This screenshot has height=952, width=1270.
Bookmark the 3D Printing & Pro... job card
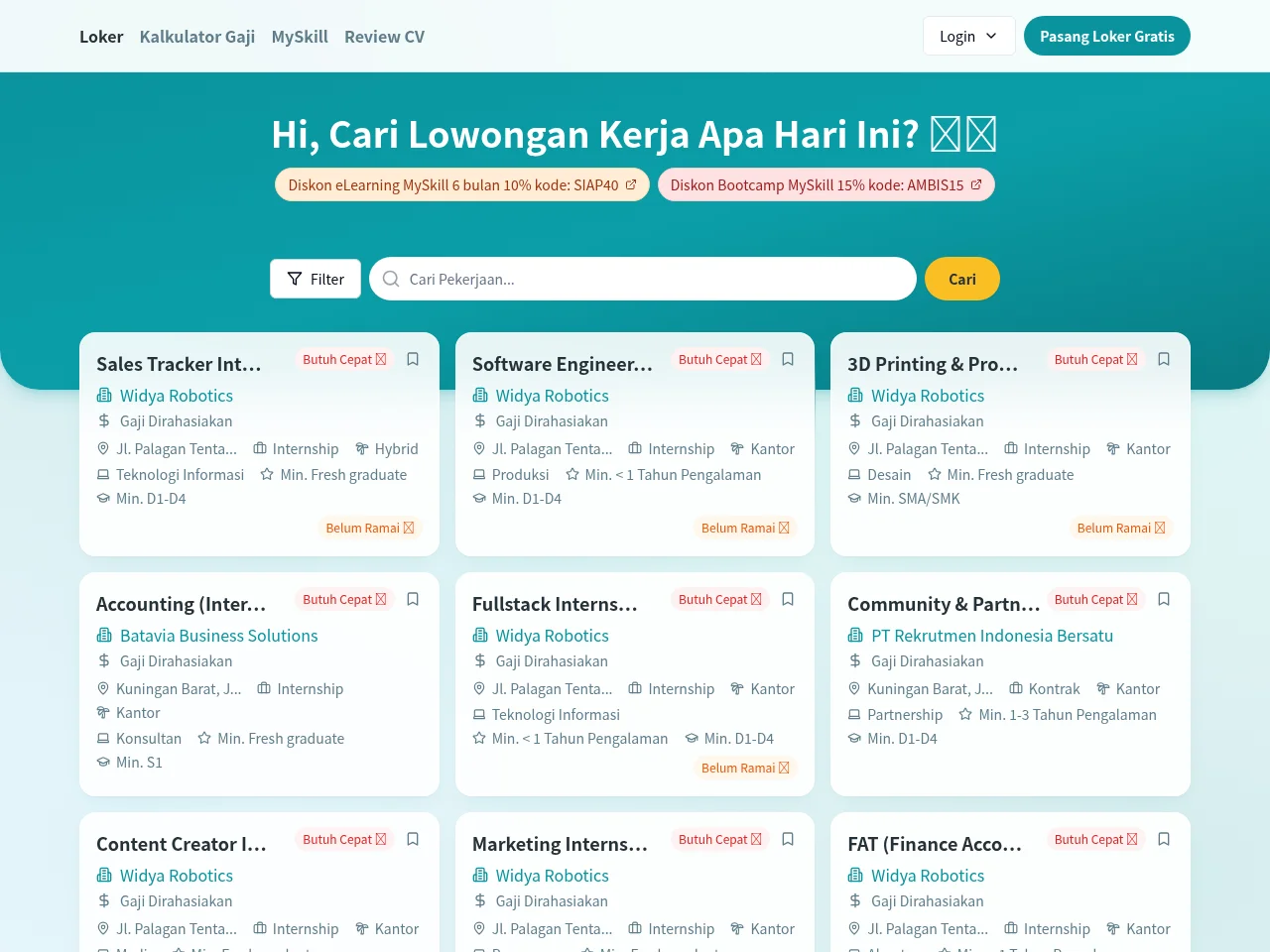click(x=1164, y=359)
